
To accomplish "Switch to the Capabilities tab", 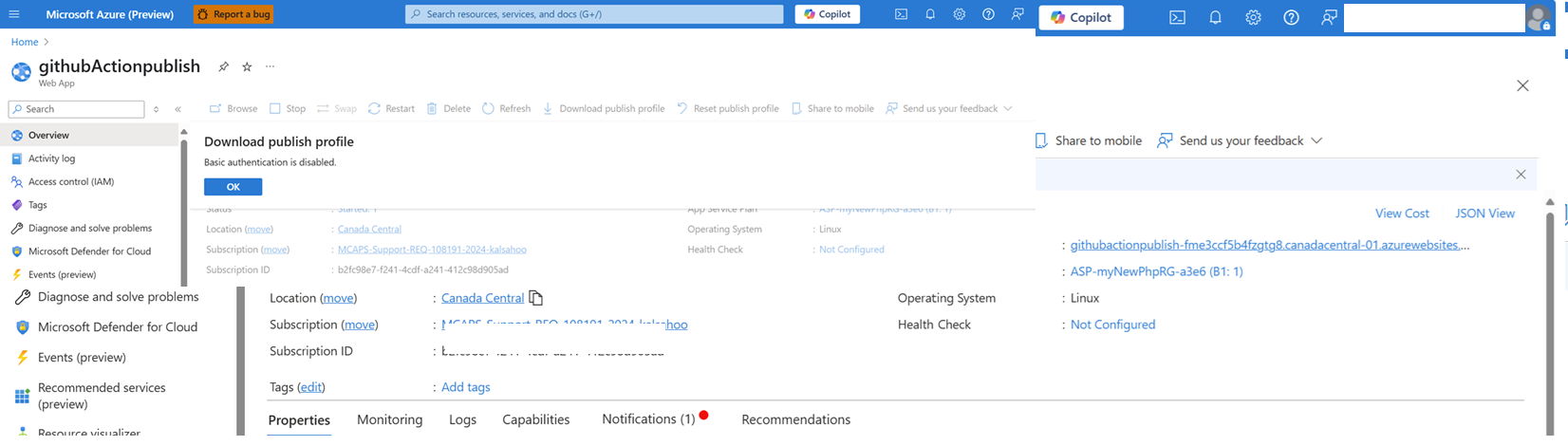I will coord(536,419).
